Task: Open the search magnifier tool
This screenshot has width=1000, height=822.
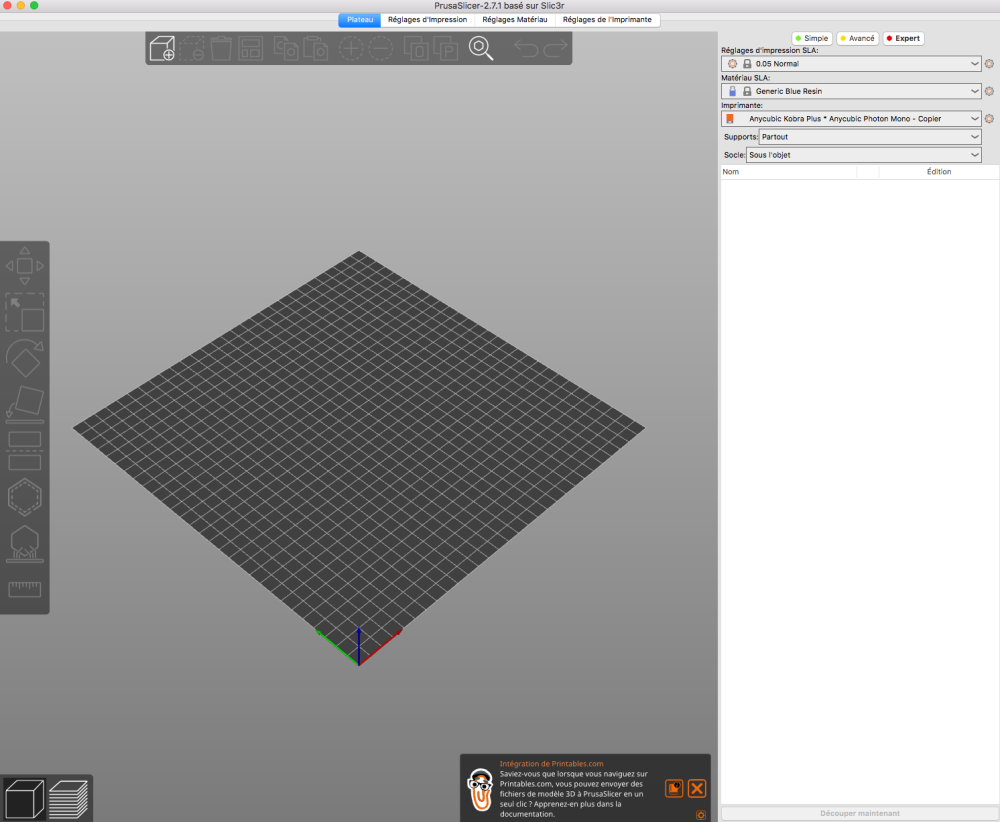Action: click(x=481, y=48)
